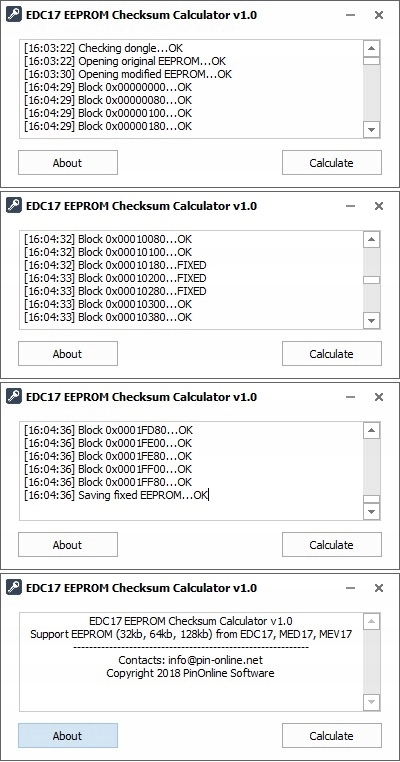Click the highlighted About button

click(68, 736)
